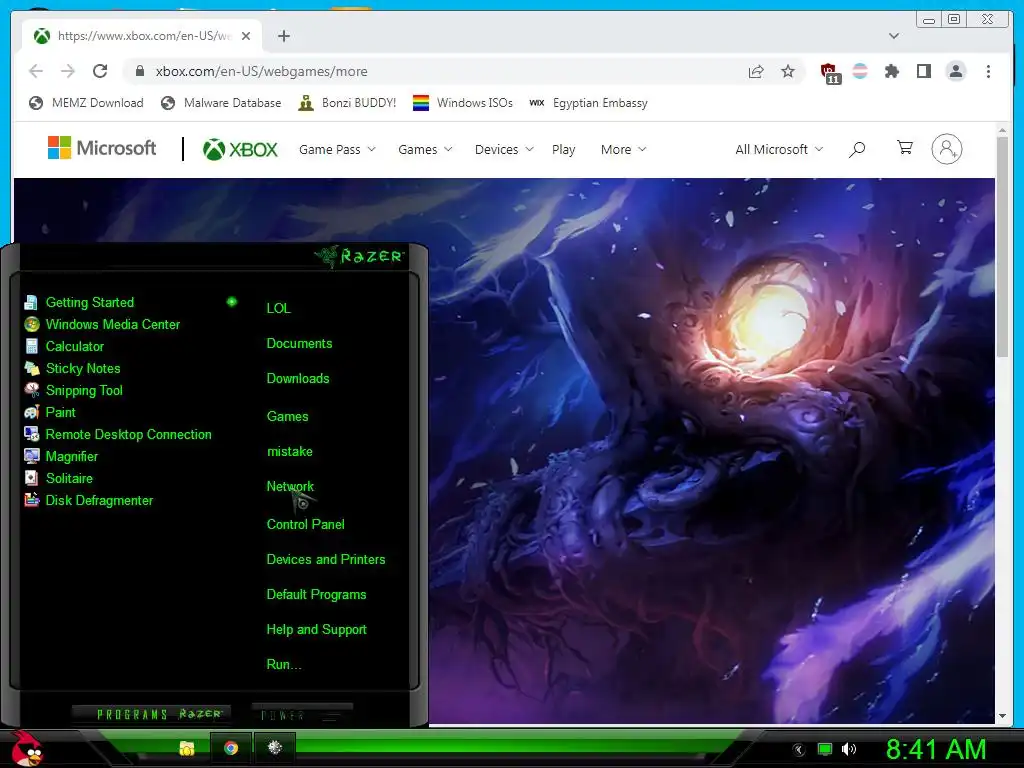1024x768 pixels.
Task: Switch to Chrome in the taskbar
Action: tap(231, 748)
